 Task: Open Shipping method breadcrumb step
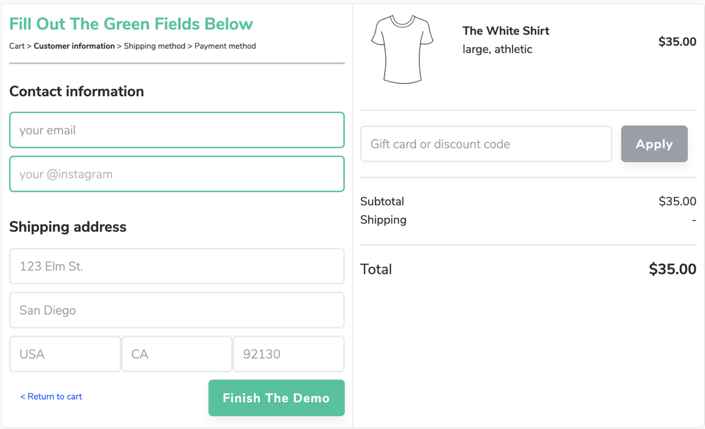(154, 46)
